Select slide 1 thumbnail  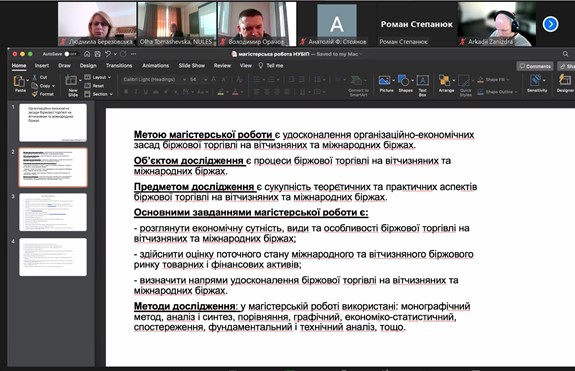tap(53, 122)
